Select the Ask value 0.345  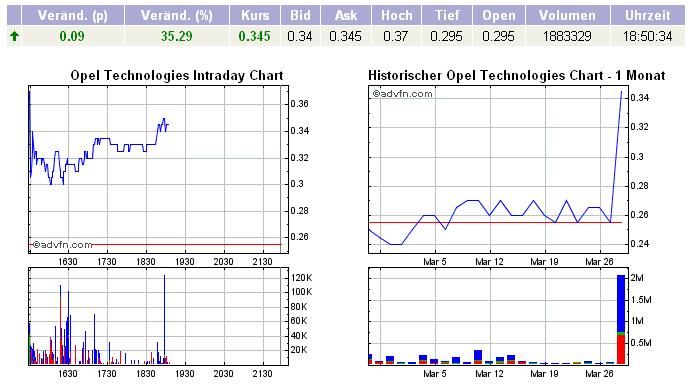pos(345,36)
